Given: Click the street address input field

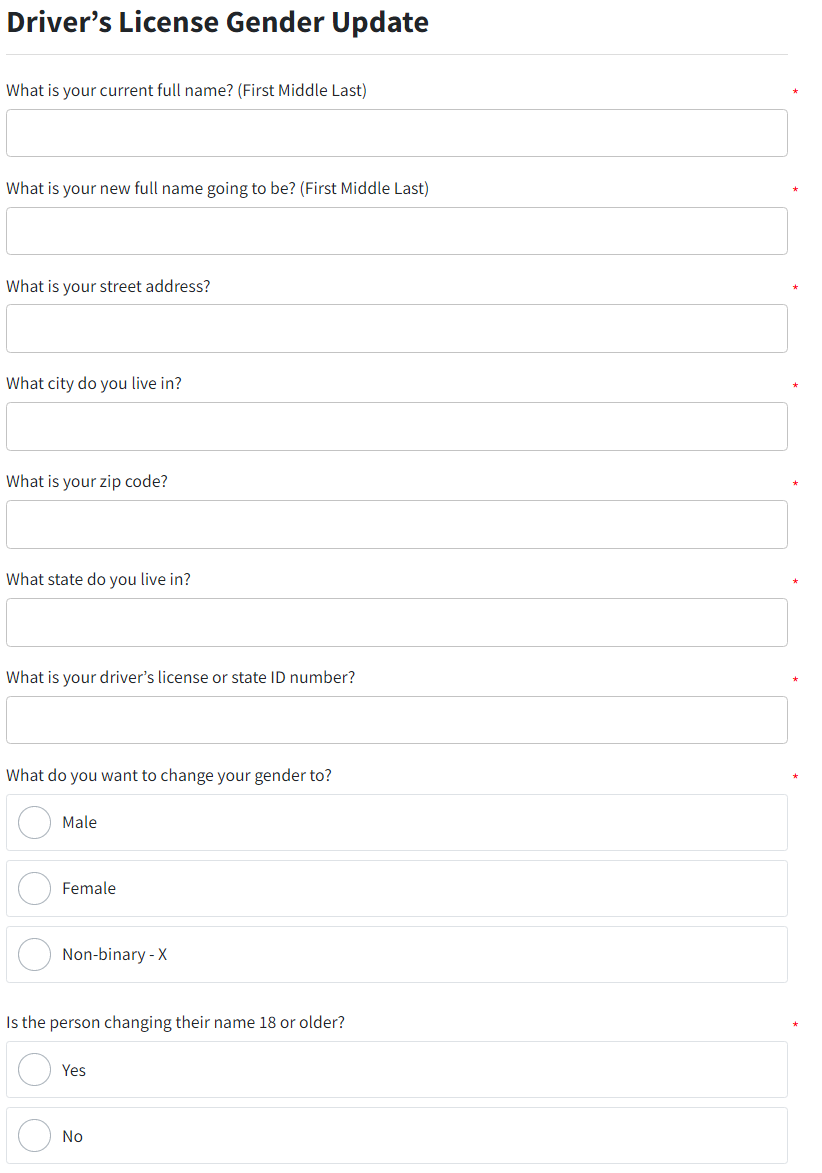Looking at the screenshot, I should pyautogui.click(x=396, y=328).
